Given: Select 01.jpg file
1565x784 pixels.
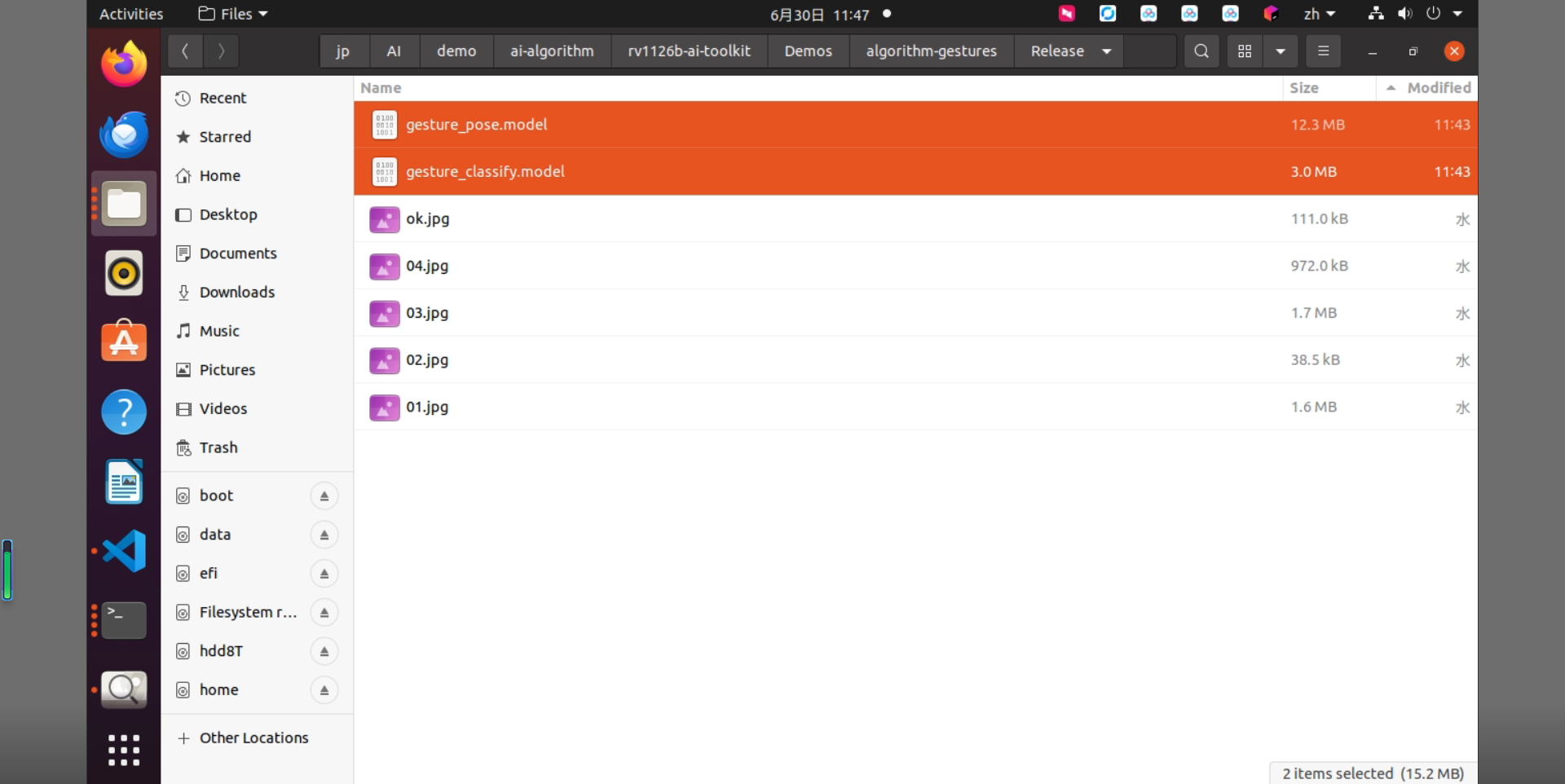Looking at the screenshot, I should (x=915, y=407).
